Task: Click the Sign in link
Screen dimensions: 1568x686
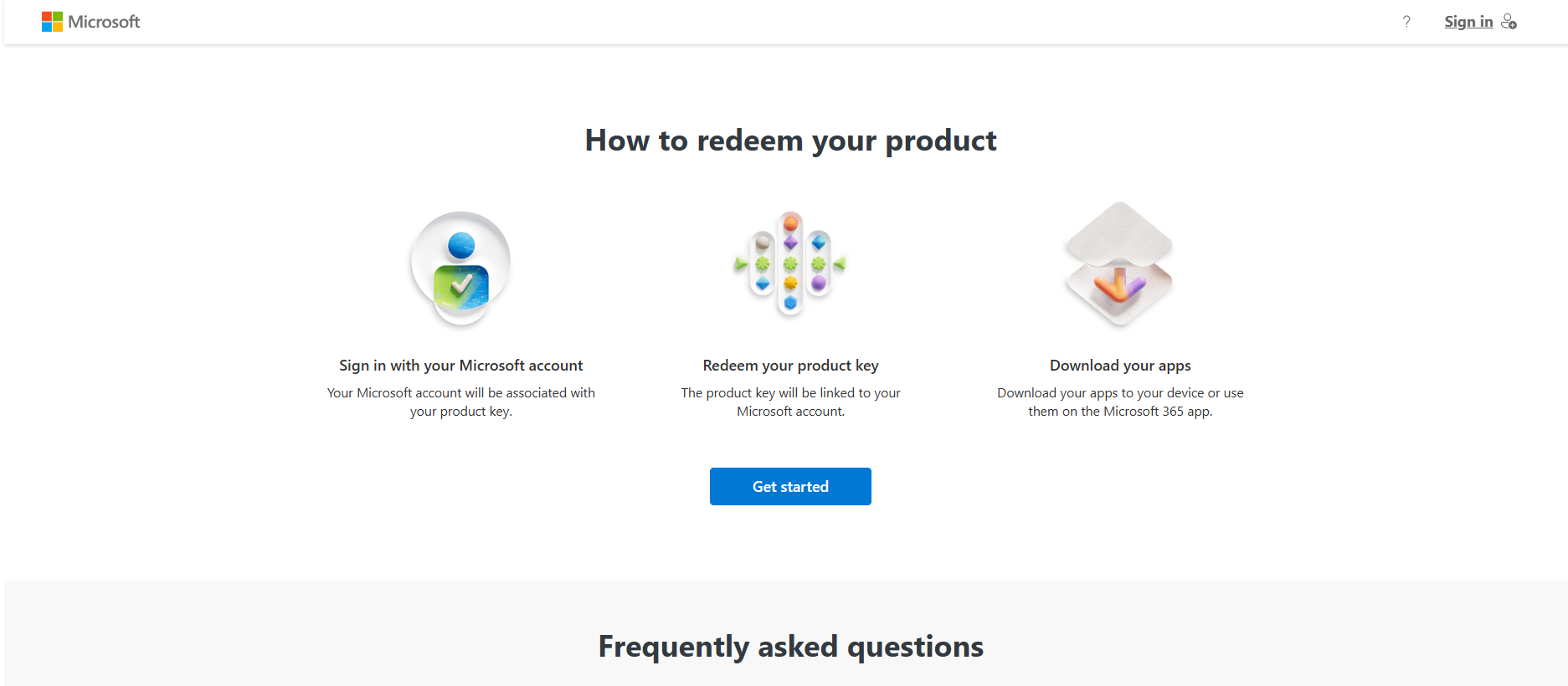Action: pos(1468,22)
